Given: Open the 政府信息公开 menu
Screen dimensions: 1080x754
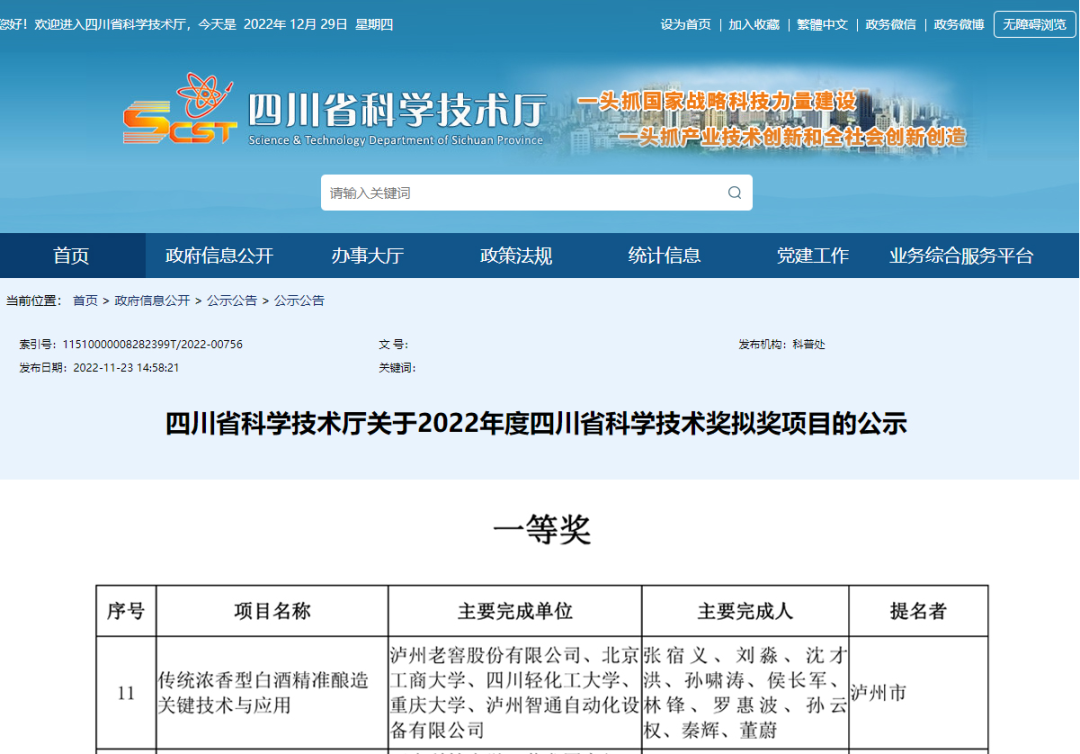Looking at the screenshot, I should (x=221, y=255).
